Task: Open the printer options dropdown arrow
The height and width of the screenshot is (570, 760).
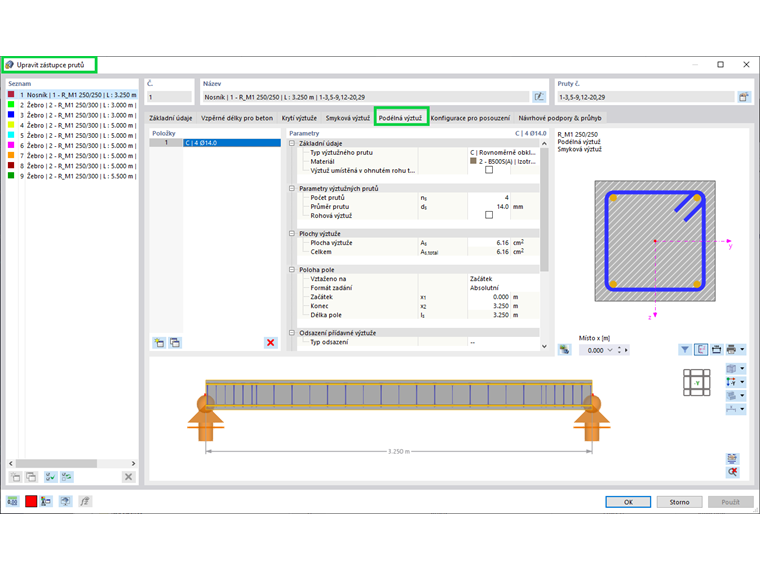Action: tap(742, 349)
